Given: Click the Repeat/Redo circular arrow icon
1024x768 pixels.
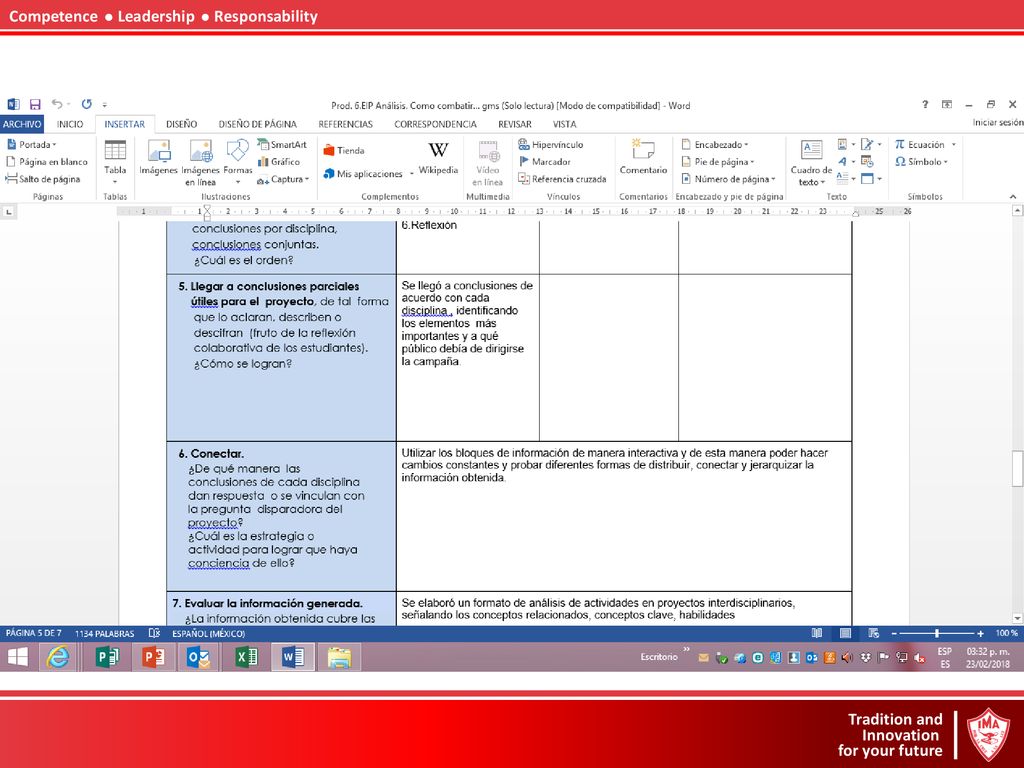Looking at the screenshot, I should pos(87,104).
